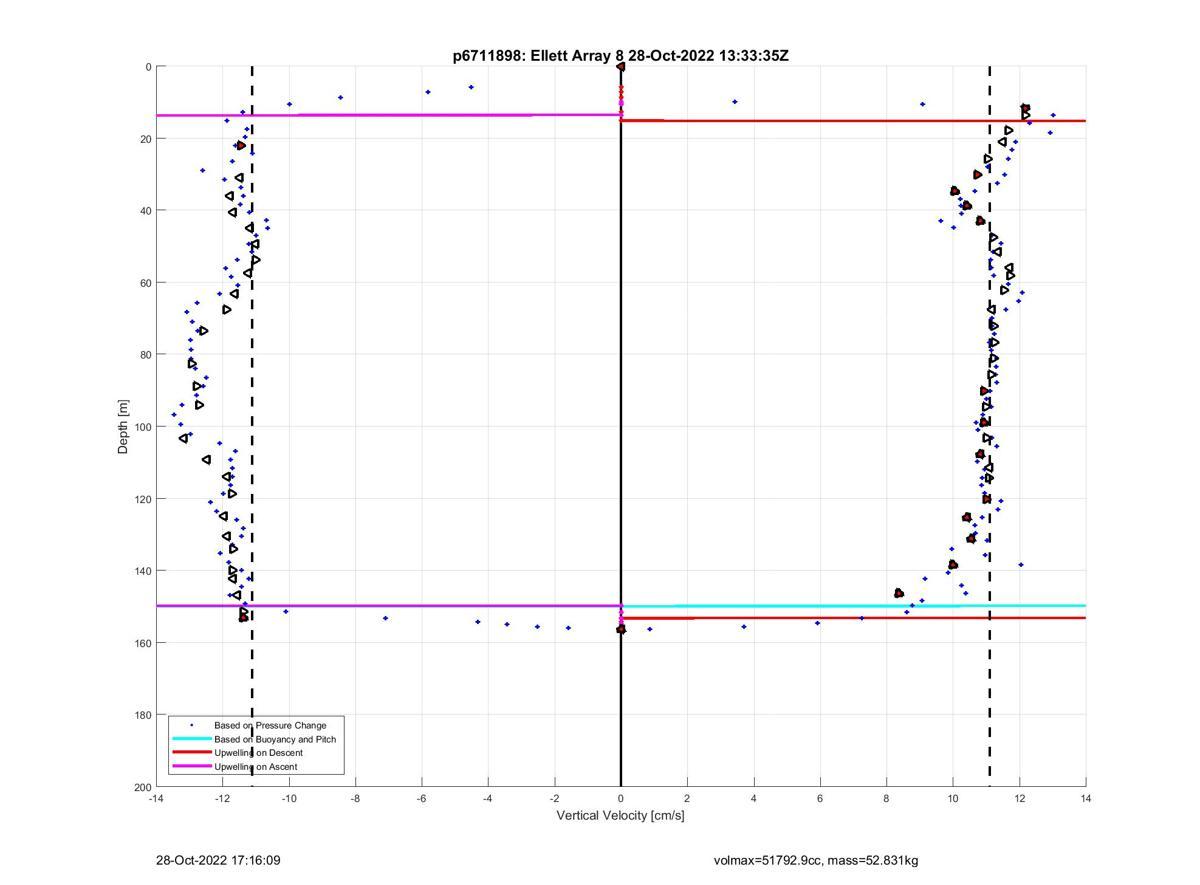This screenshot has height=885, width=1200.
Task: Click the '-12' velocity axis tick label
Action: (222, 798)
